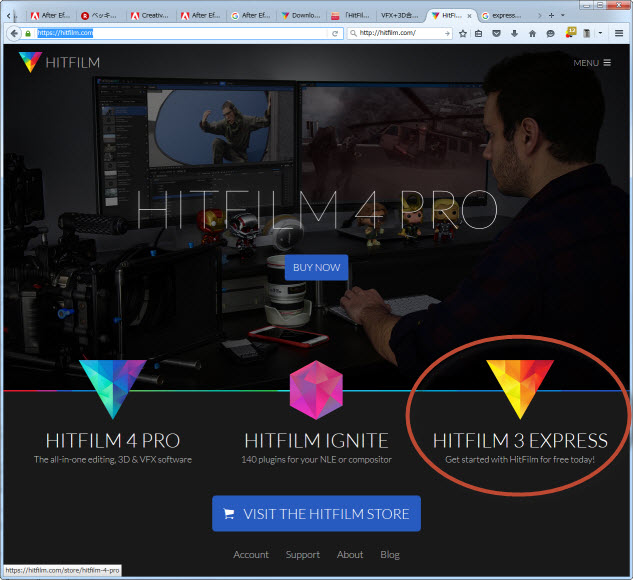Viewport: 633px width, 580px height.
Task: Click the HitFilm logo in header
Action: tap(59, 62)
